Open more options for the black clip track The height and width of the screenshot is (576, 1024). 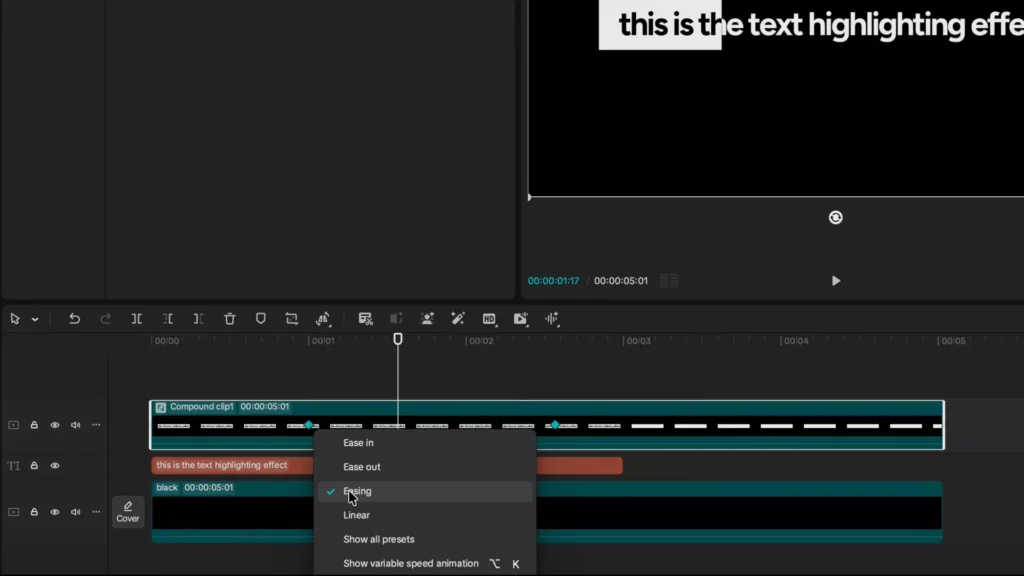(x=96, y=512)
